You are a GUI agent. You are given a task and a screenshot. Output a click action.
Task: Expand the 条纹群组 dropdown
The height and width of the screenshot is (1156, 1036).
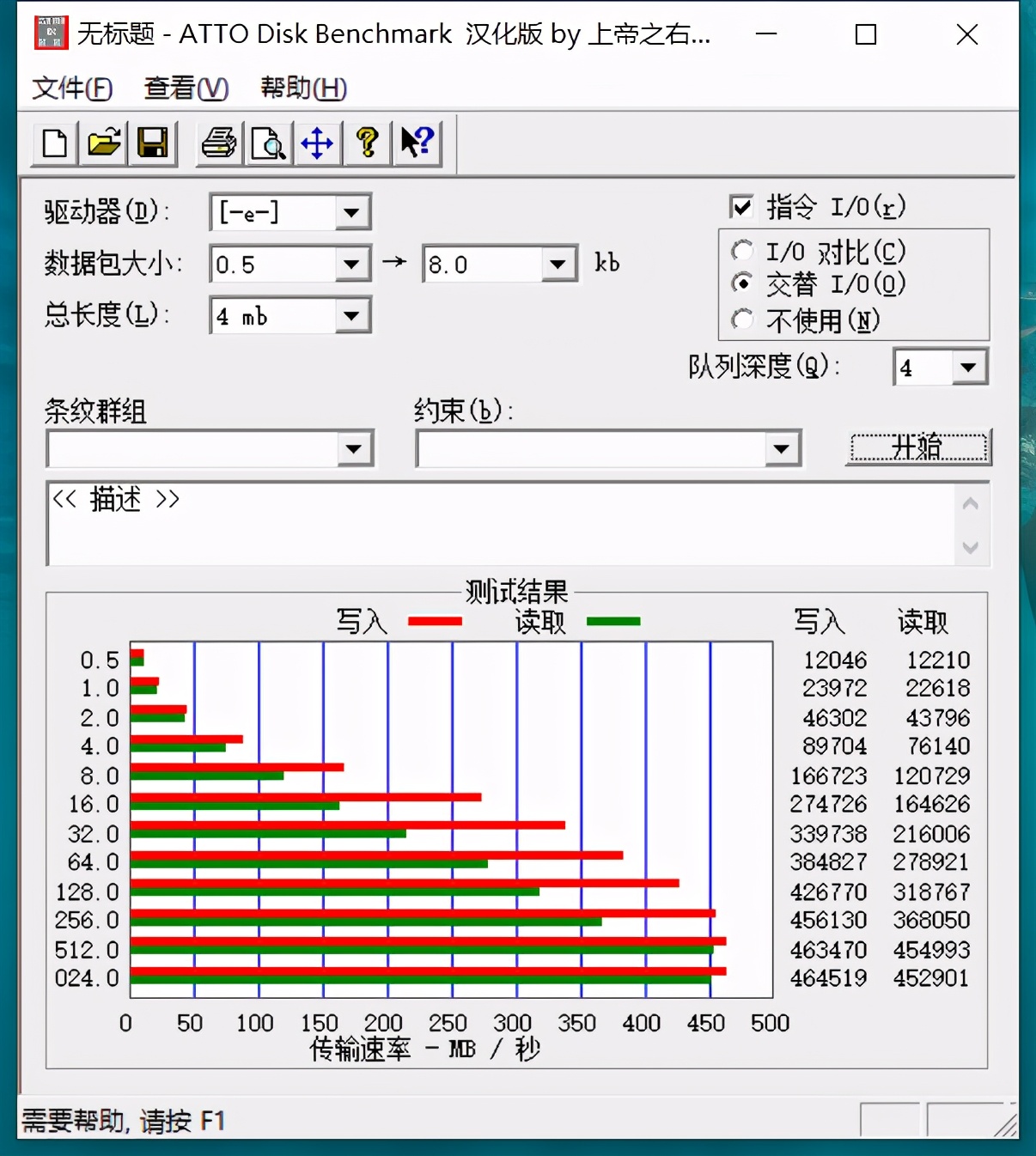[354, 448]
